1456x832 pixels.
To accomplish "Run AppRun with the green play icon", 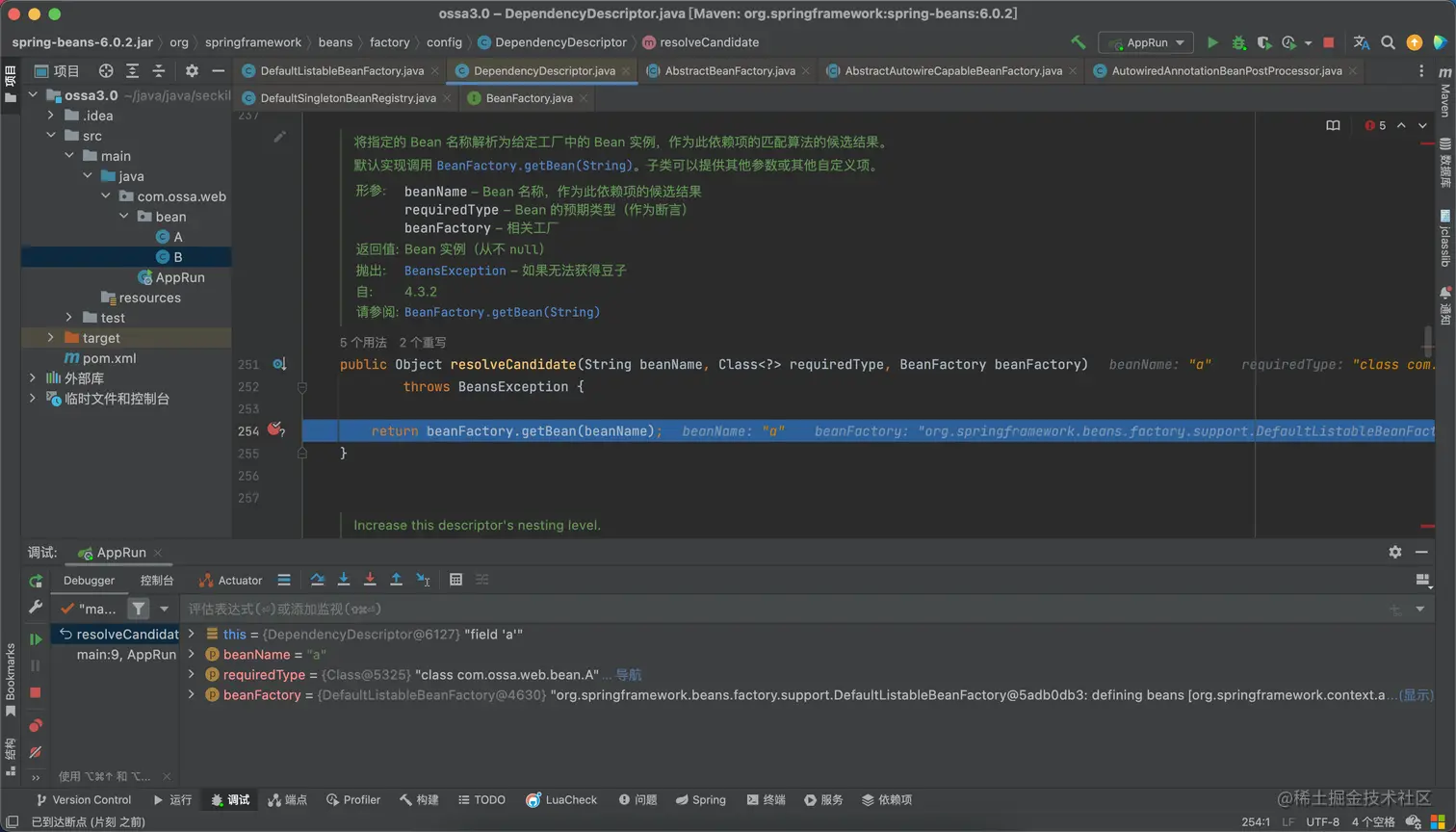I will (x=1212, y=42).
